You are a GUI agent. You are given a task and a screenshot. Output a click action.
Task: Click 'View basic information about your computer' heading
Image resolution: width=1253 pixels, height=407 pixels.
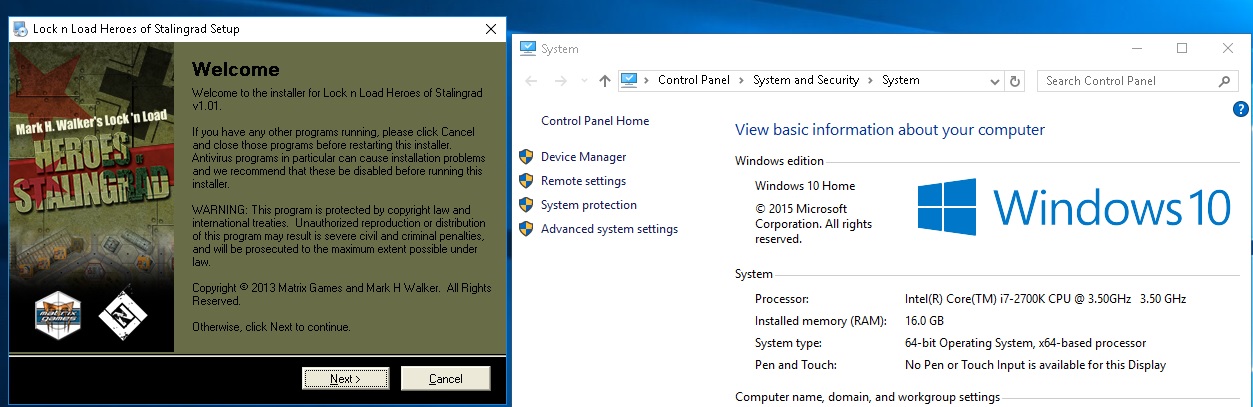890,130
